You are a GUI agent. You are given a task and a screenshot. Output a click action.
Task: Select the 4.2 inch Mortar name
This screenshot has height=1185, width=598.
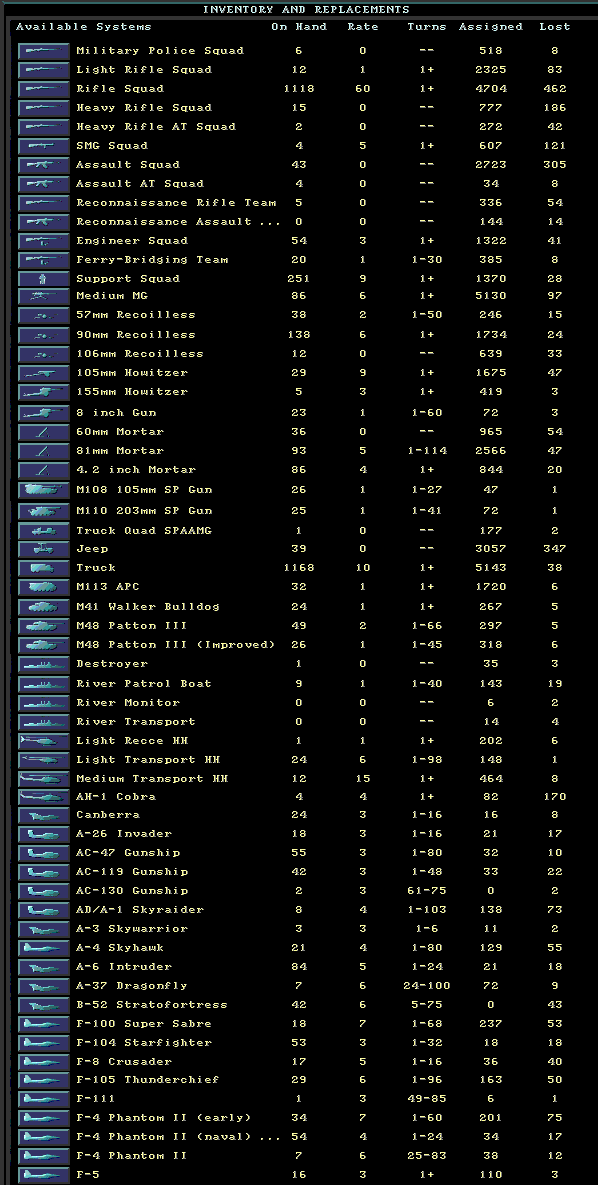tap(135, 469)
